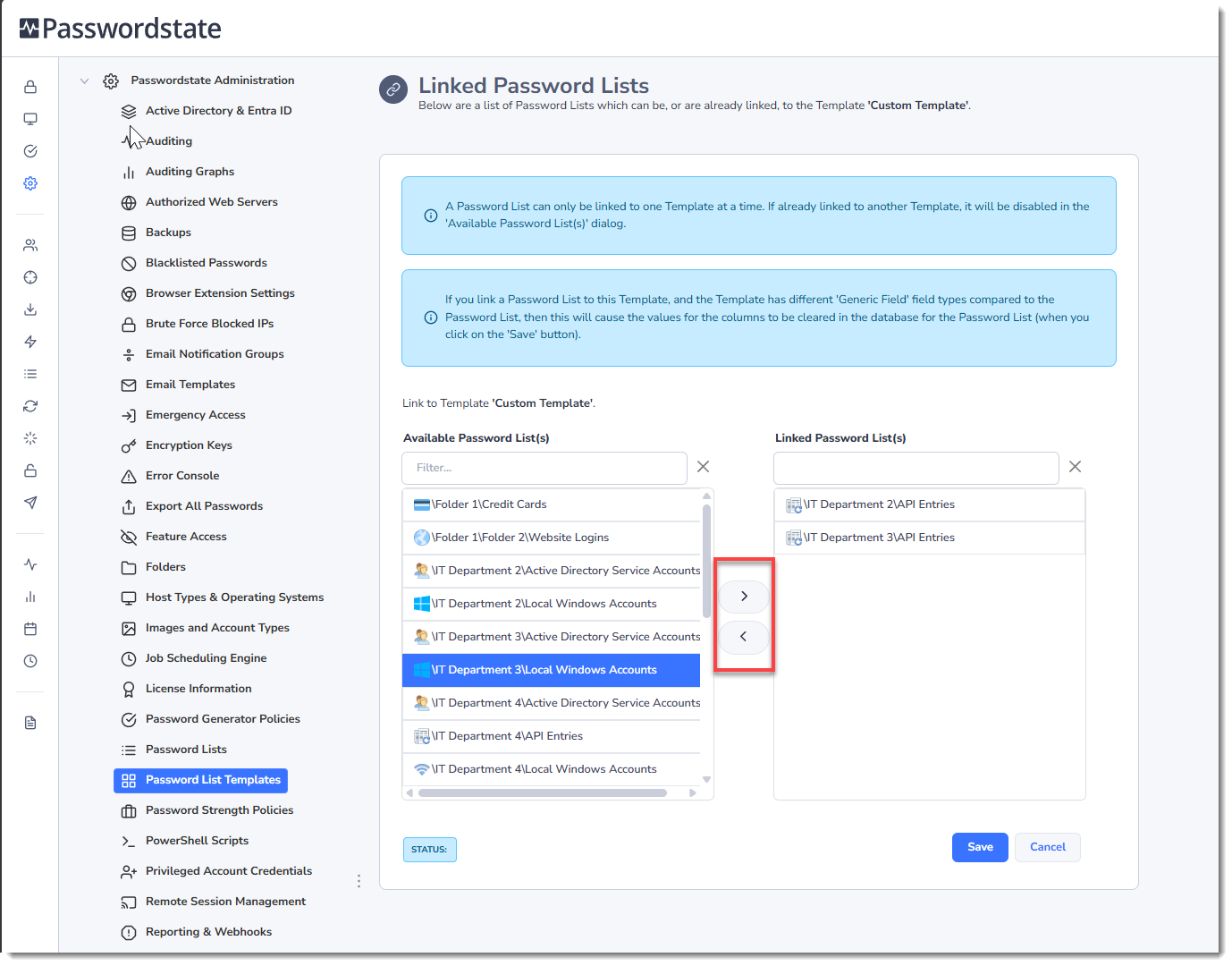Select Export All Passwords
Screen dimensions: 1232x966
click(204, 506)
